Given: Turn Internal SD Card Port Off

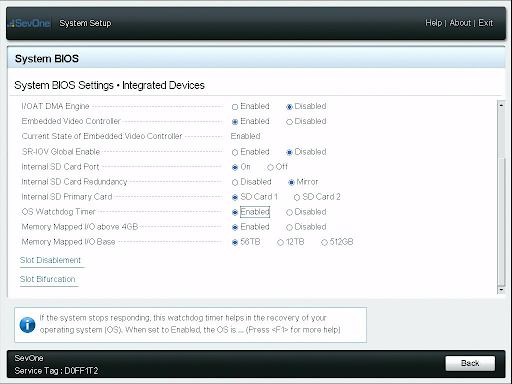Looking at the screenshot, I should coord(270,167).
